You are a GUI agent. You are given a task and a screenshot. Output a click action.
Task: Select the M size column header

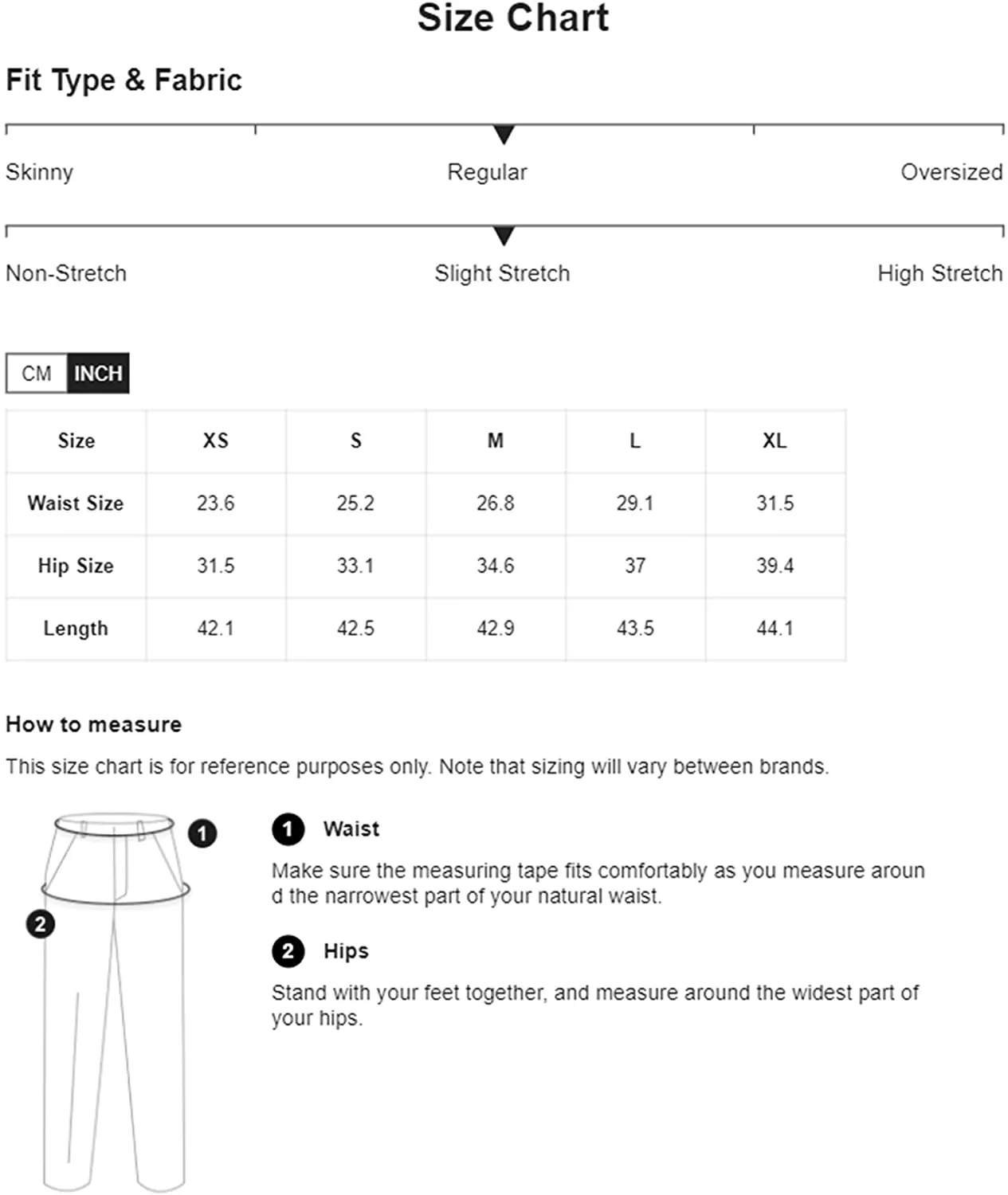(x=496, y=441)
